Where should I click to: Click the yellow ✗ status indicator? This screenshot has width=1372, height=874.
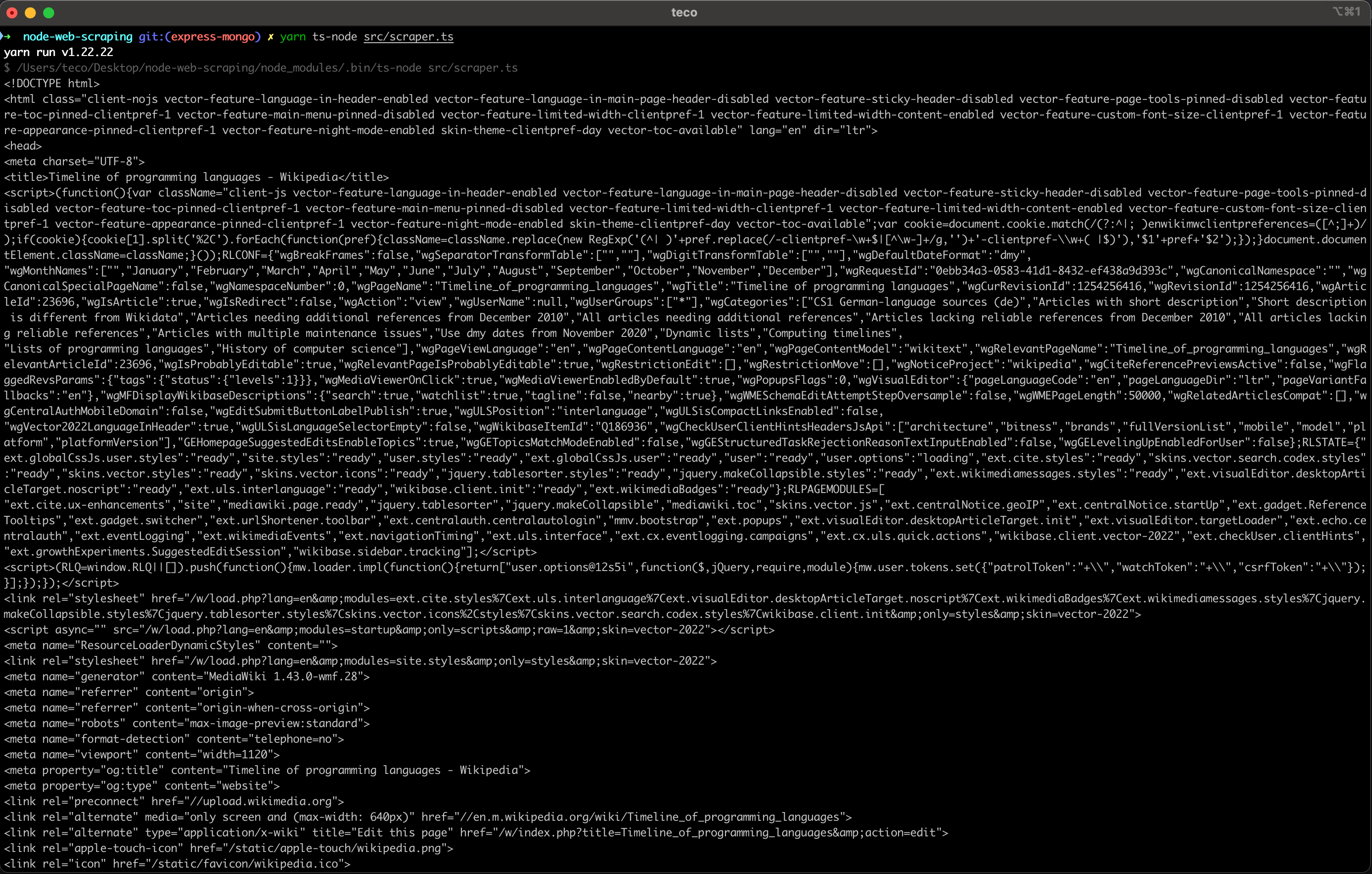(270, 36)
